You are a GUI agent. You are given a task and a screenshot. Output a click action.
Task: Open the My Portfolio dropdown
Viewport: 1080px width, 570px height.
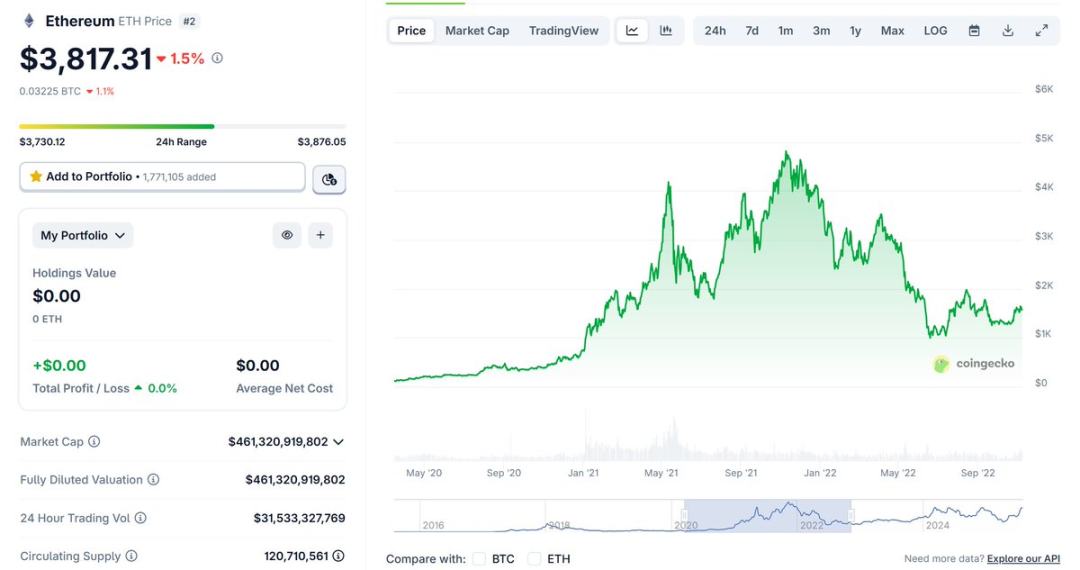click(83, 236)
